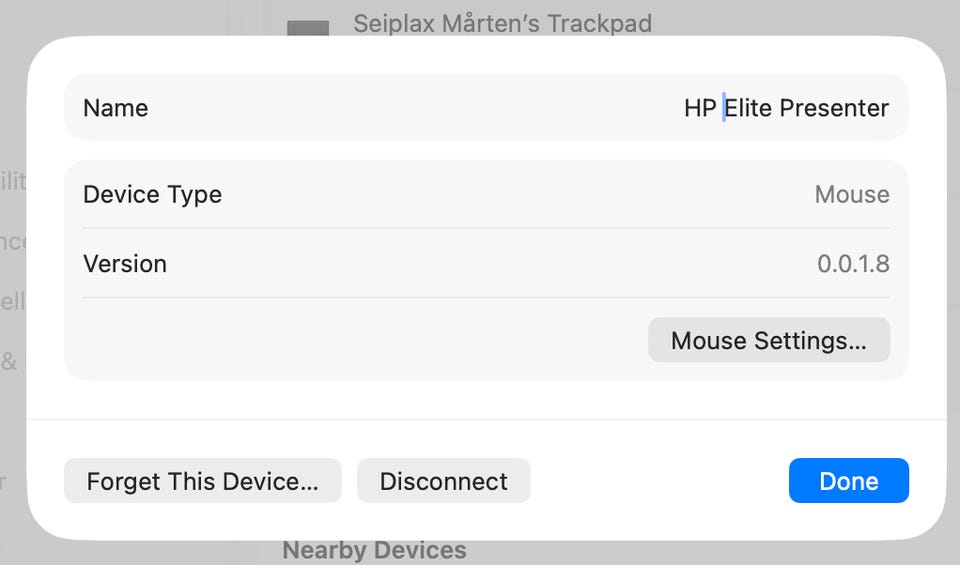Select Seiplax Mårten's Trackpad device entry
The height and width of the screenshot is (565, 960).
(x=502, y=22)
